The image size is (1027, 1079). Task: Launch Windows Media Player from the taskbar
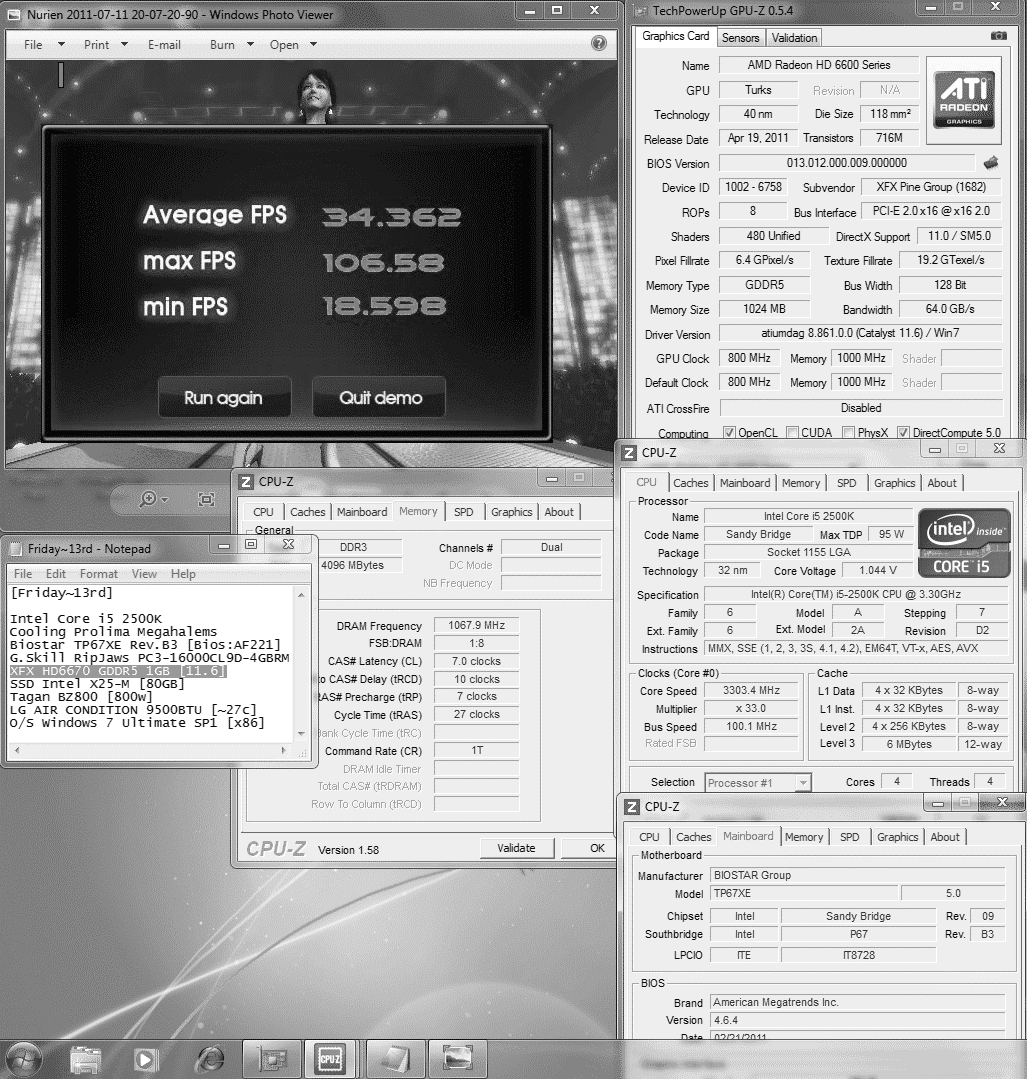point(145,1058)
